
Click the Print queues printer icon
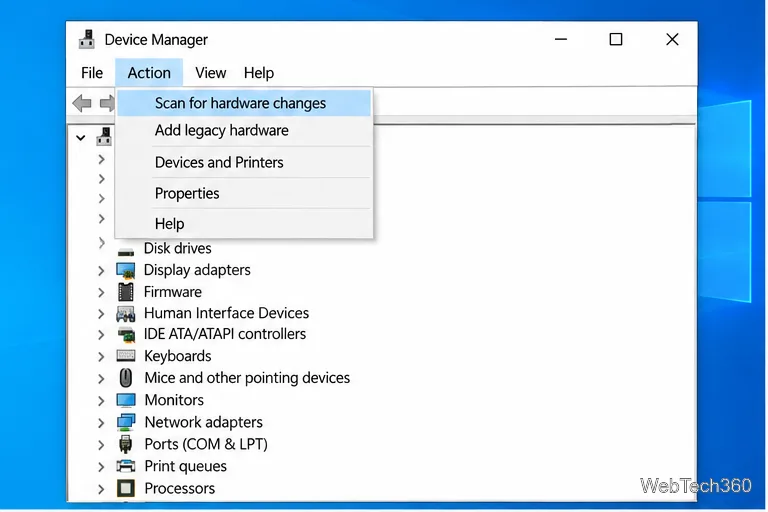click(126, 465)
